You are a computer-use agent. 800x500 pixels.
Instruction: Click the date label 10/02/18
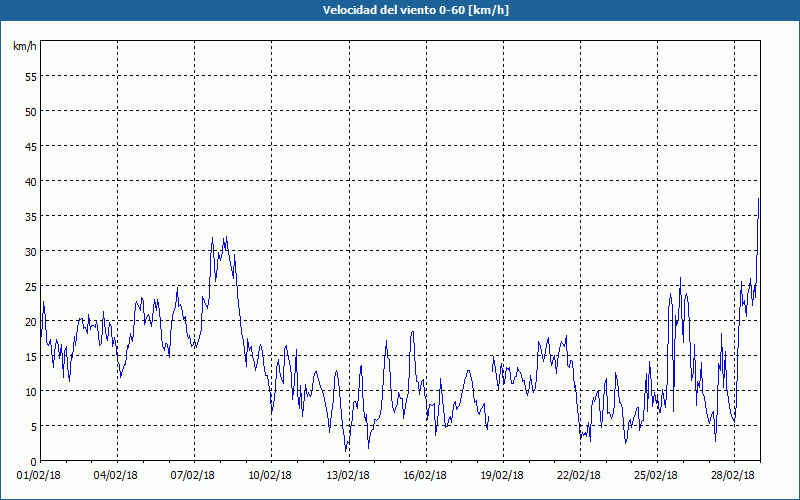click(269, 475)
